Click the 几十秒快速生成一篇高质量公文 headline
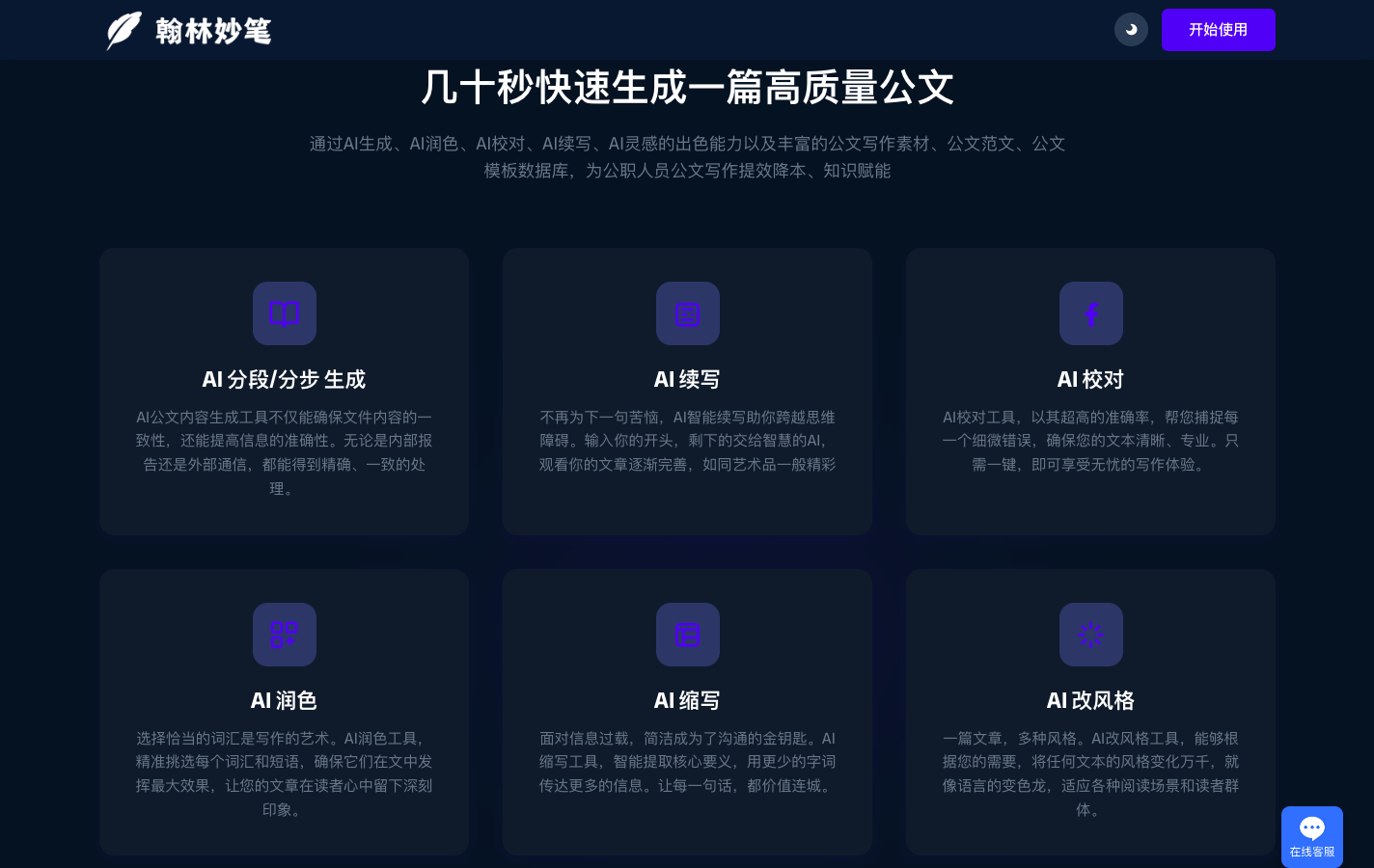 687,88
